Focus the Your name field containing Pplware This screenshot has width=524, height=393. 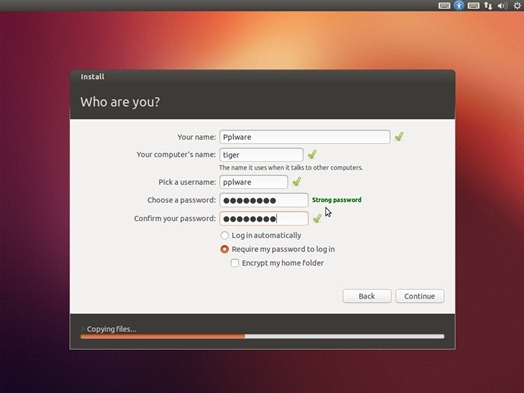305,137
